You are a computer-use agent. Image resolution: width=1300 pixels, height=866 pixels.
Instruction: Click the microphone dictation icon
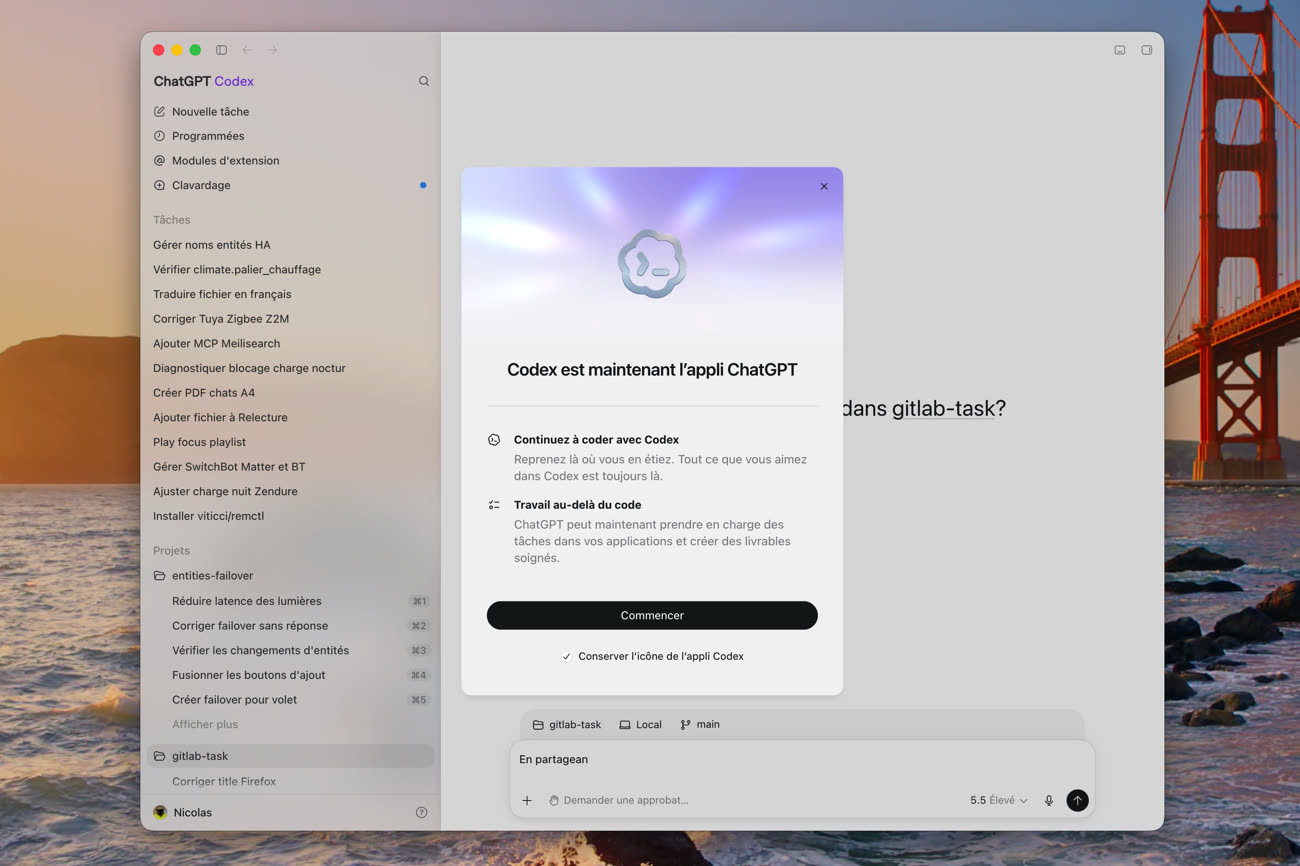coord(1049,800)
